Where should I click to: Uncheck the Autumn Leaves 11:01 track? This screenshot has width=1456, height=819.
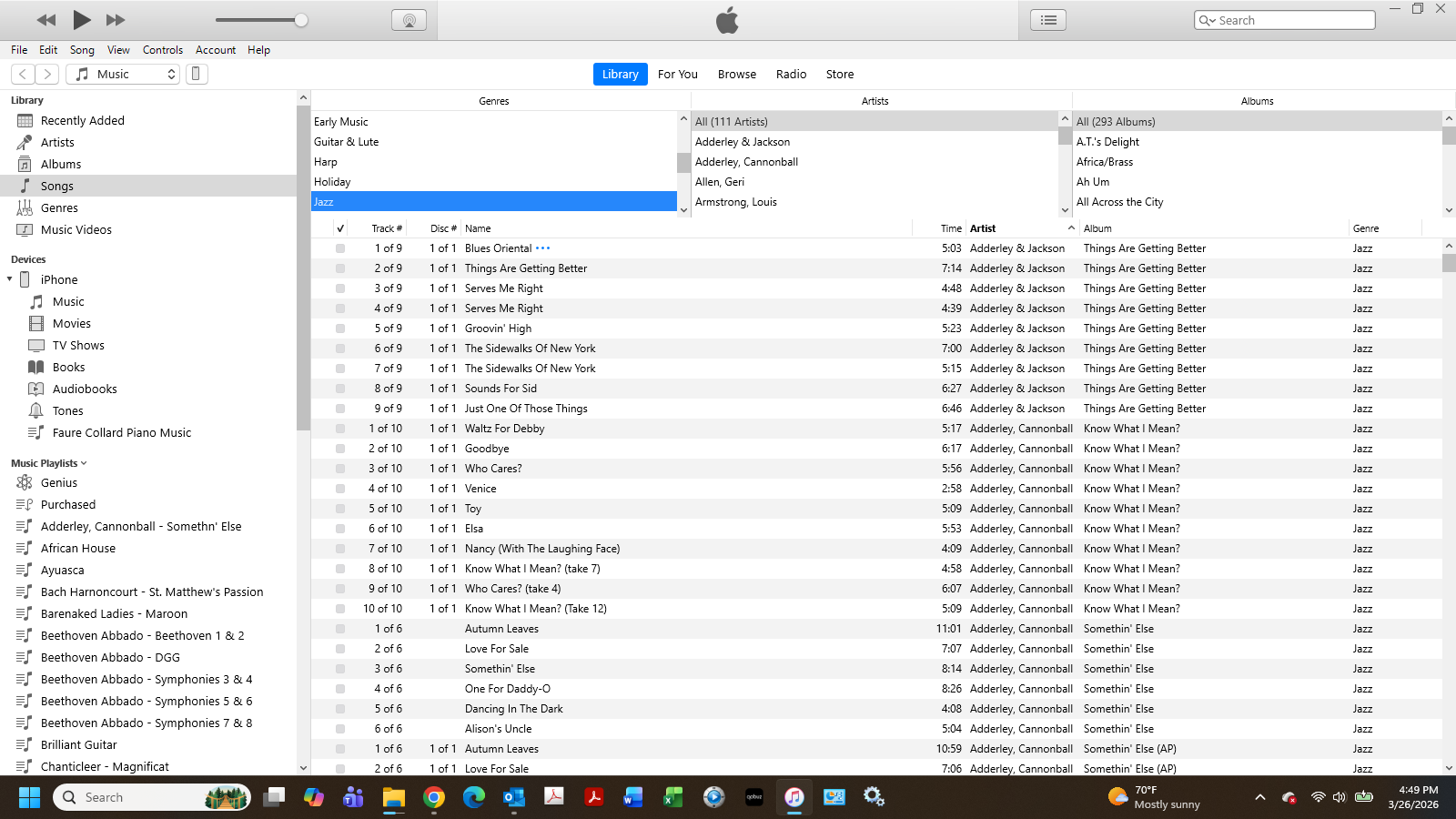pyautogui.click(x=340, y=629)
